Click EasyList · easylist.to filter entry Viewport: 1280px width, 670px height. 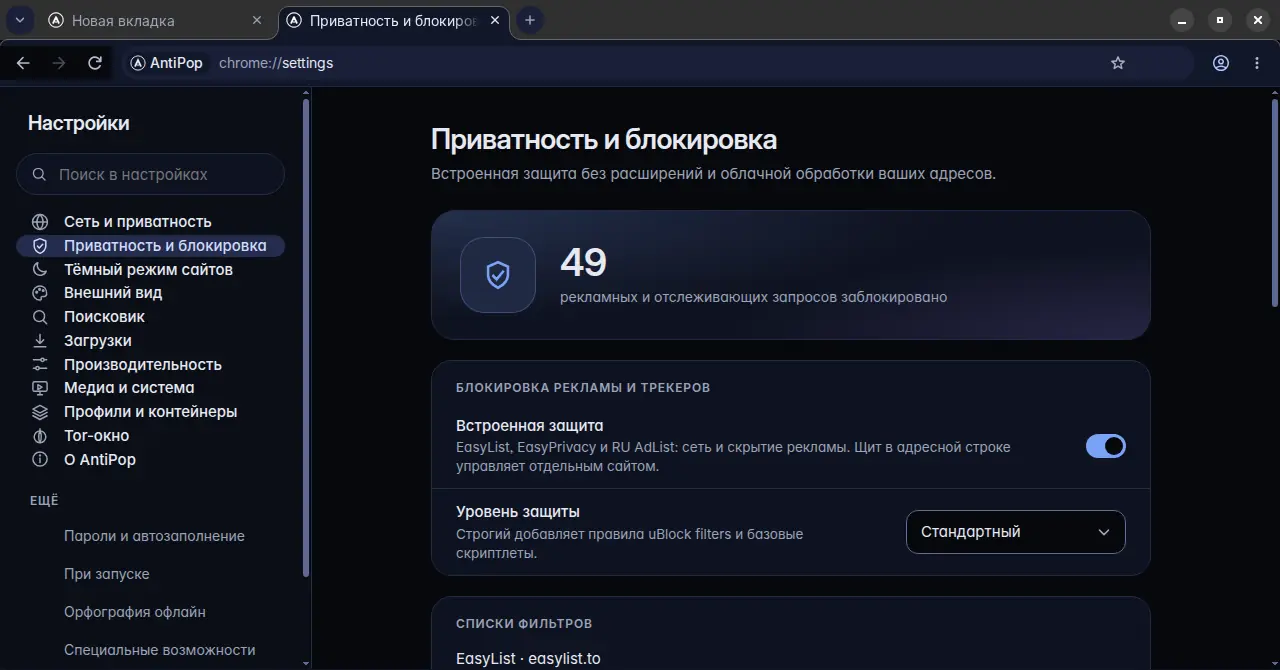528,659
